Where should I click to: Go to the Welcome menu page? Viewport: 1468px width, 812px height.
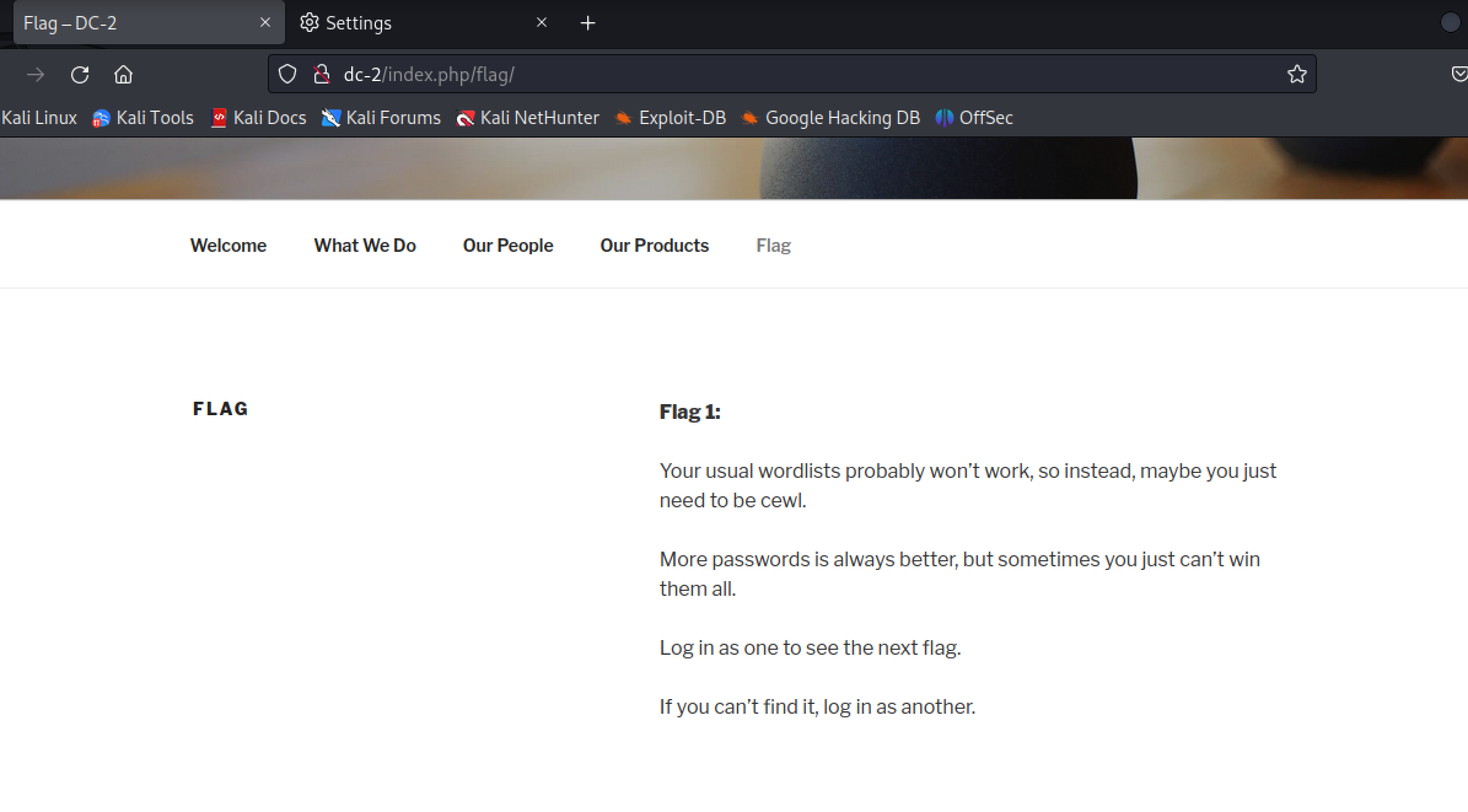pos(228,245)
